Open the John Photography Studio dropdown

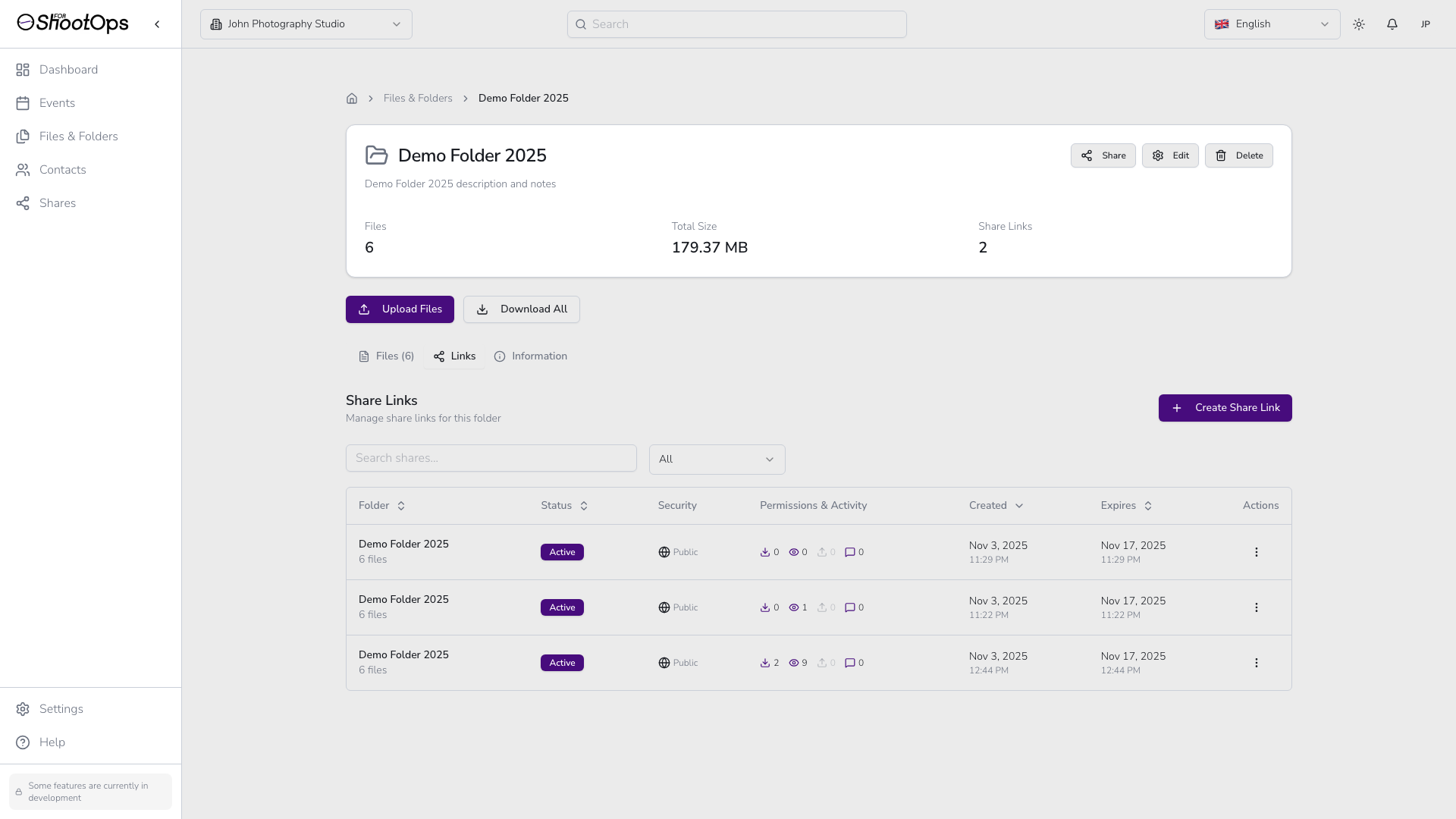[x=306, y=24]
